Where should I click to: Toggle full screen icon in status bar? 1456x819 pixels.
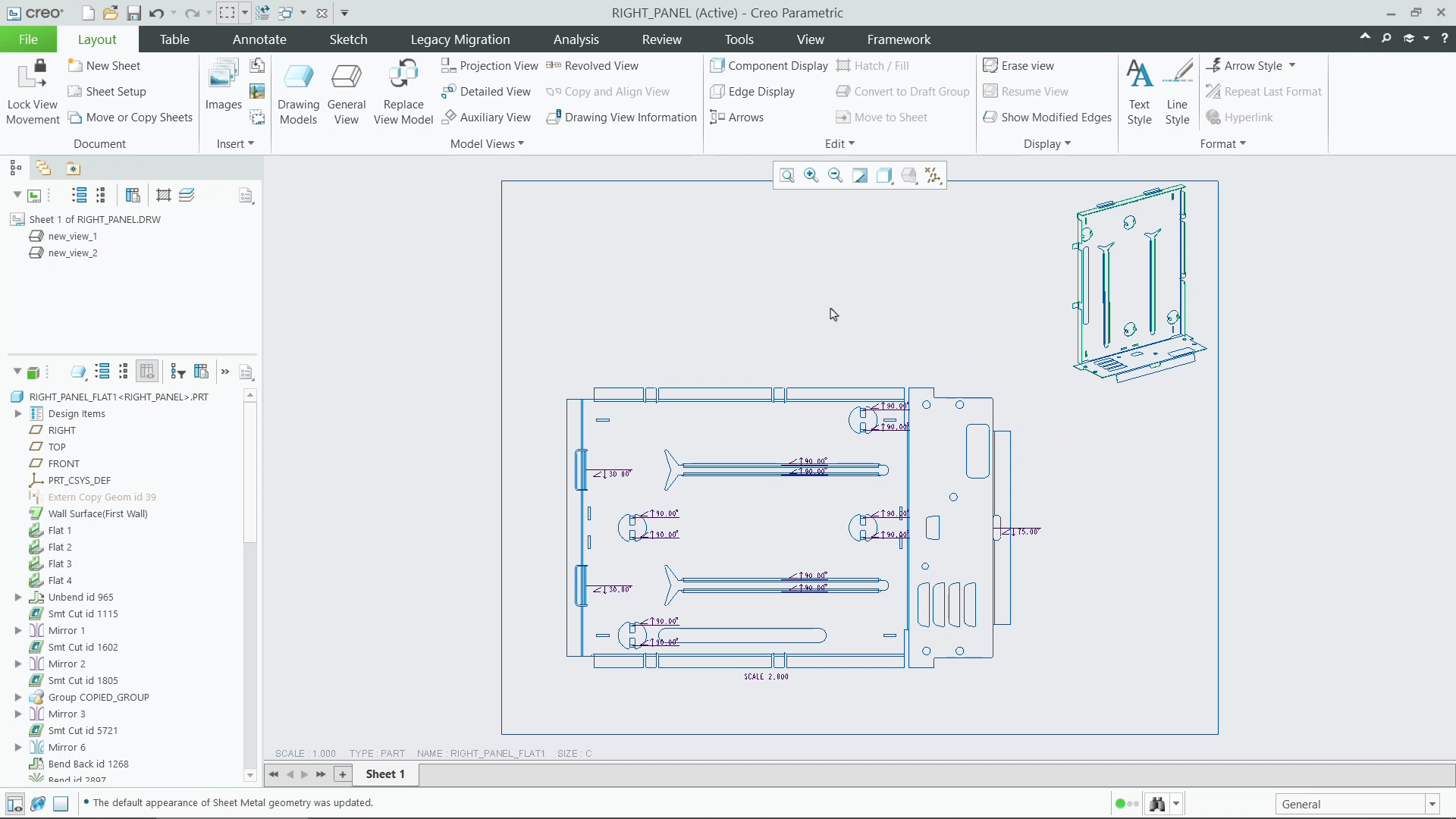[x=61, y=804]
